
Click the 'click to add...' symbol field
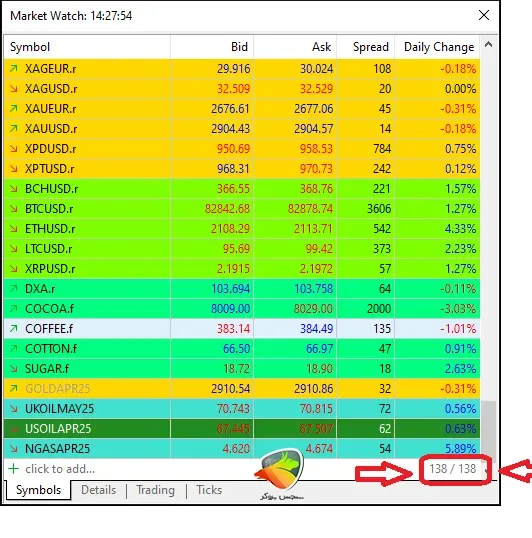coord(60,469)
